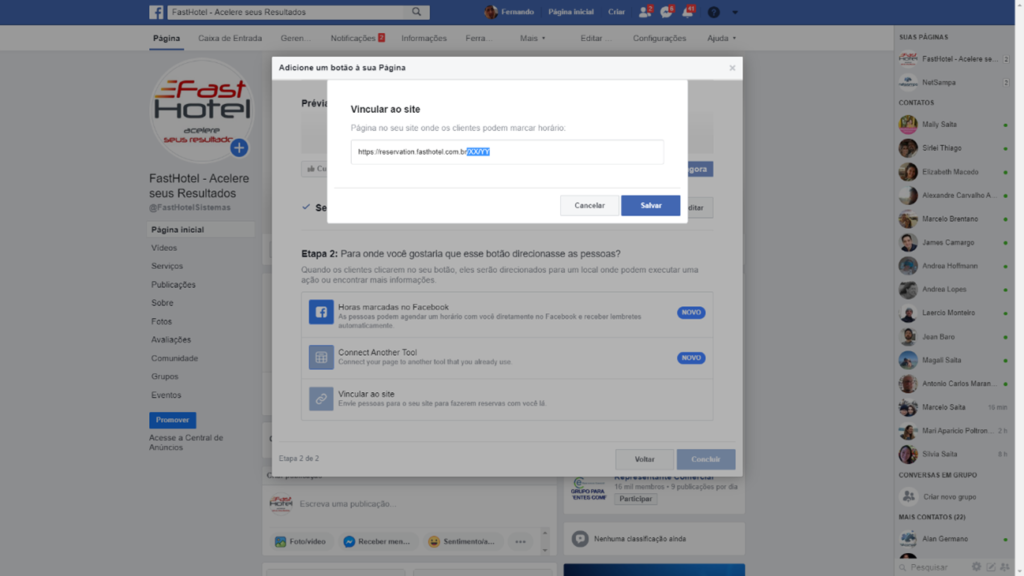Open Serviços in left sidebar

(167, 266)
